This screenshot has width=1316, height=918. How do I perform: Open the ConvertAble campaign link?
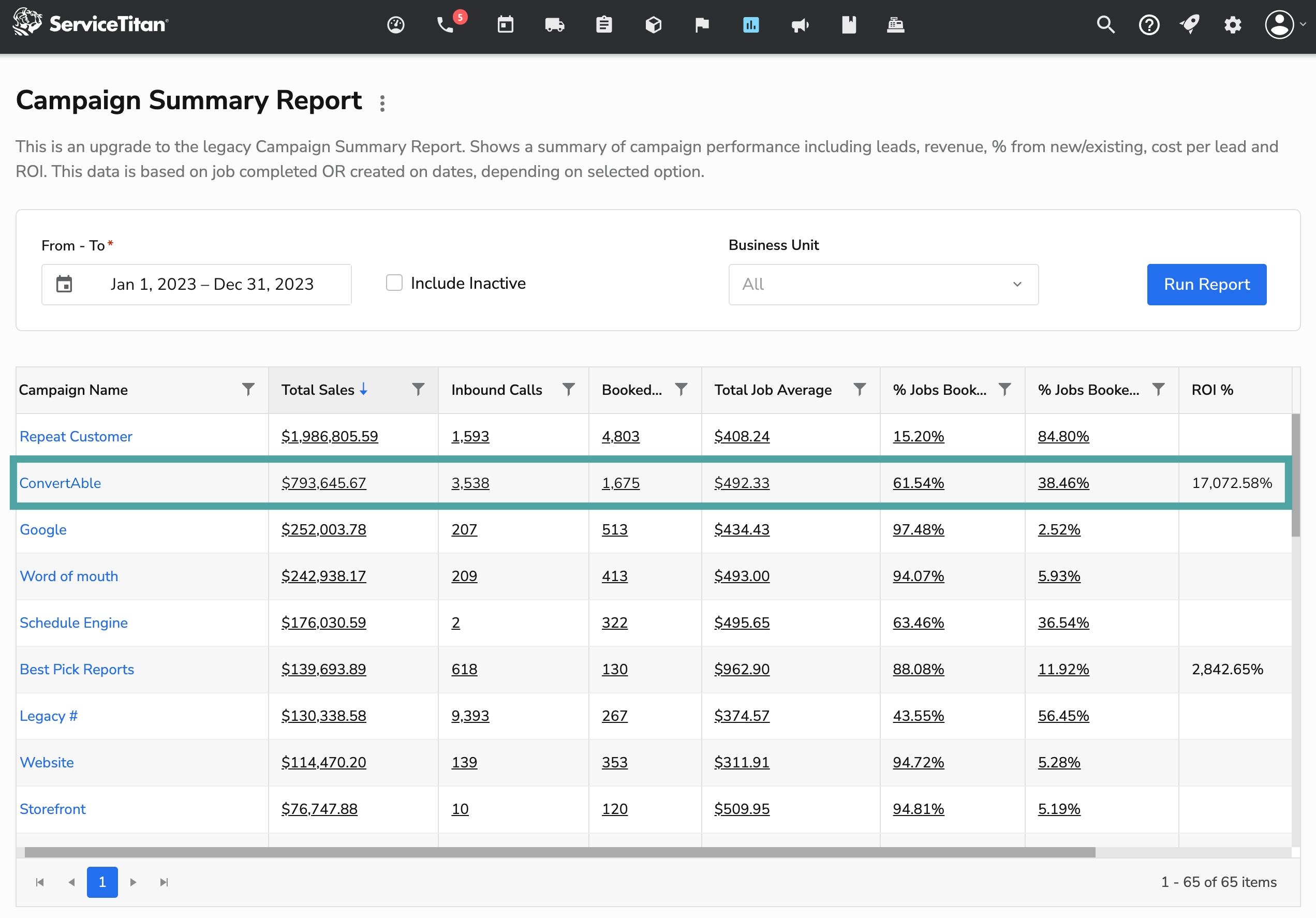pyautogui.click(x=60, y=483)
